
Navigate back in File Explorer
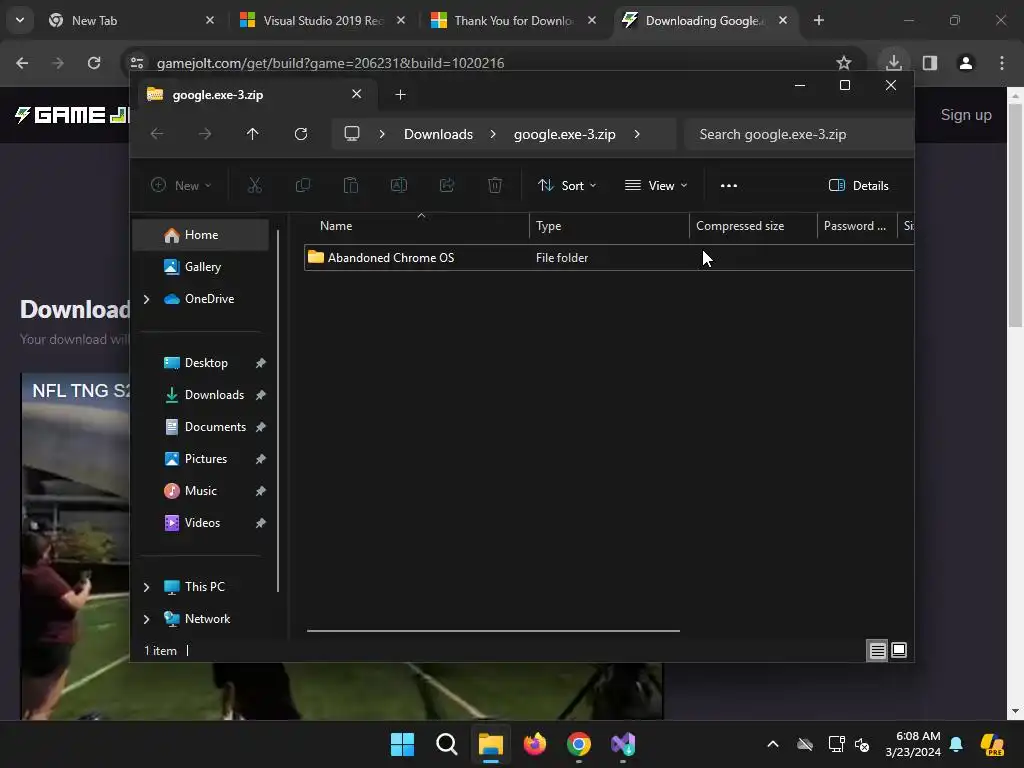coord(157,134)
